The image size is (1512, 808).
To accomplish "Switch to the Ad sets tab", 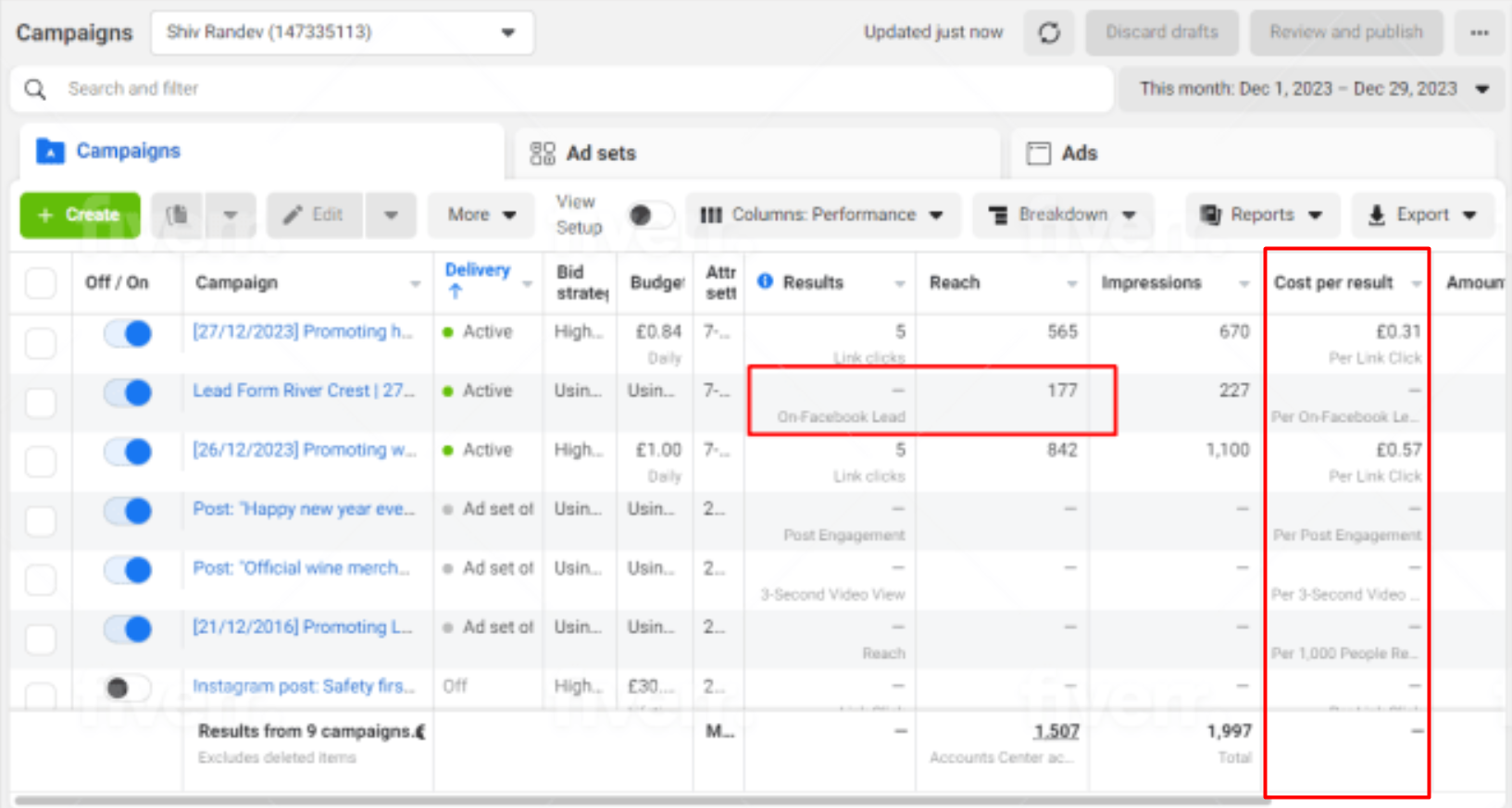I will pos(583,153).
